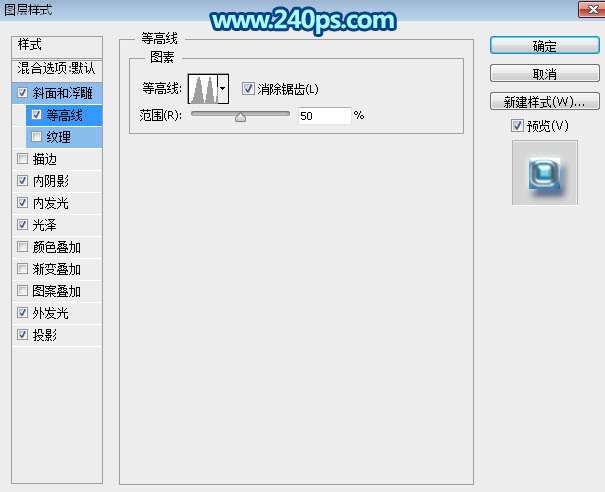The height and width of the screenshot is (492, 605).
Task: Expand the 等高线 contour preset dropdown arrow
Action: (223, 89)
